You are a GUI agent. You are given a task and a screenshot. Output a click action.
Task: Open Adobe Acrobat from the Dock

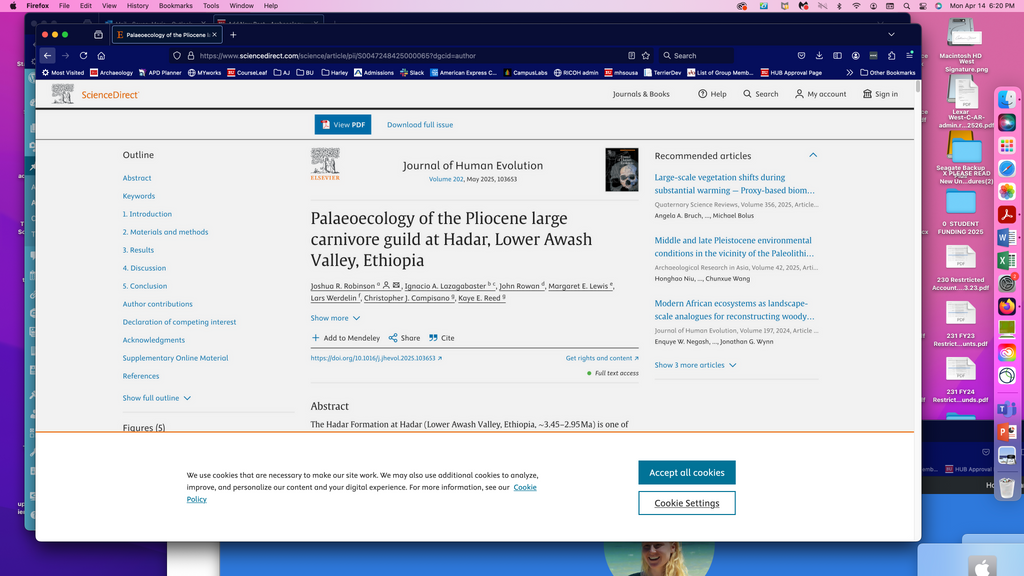click(1006, 214)
